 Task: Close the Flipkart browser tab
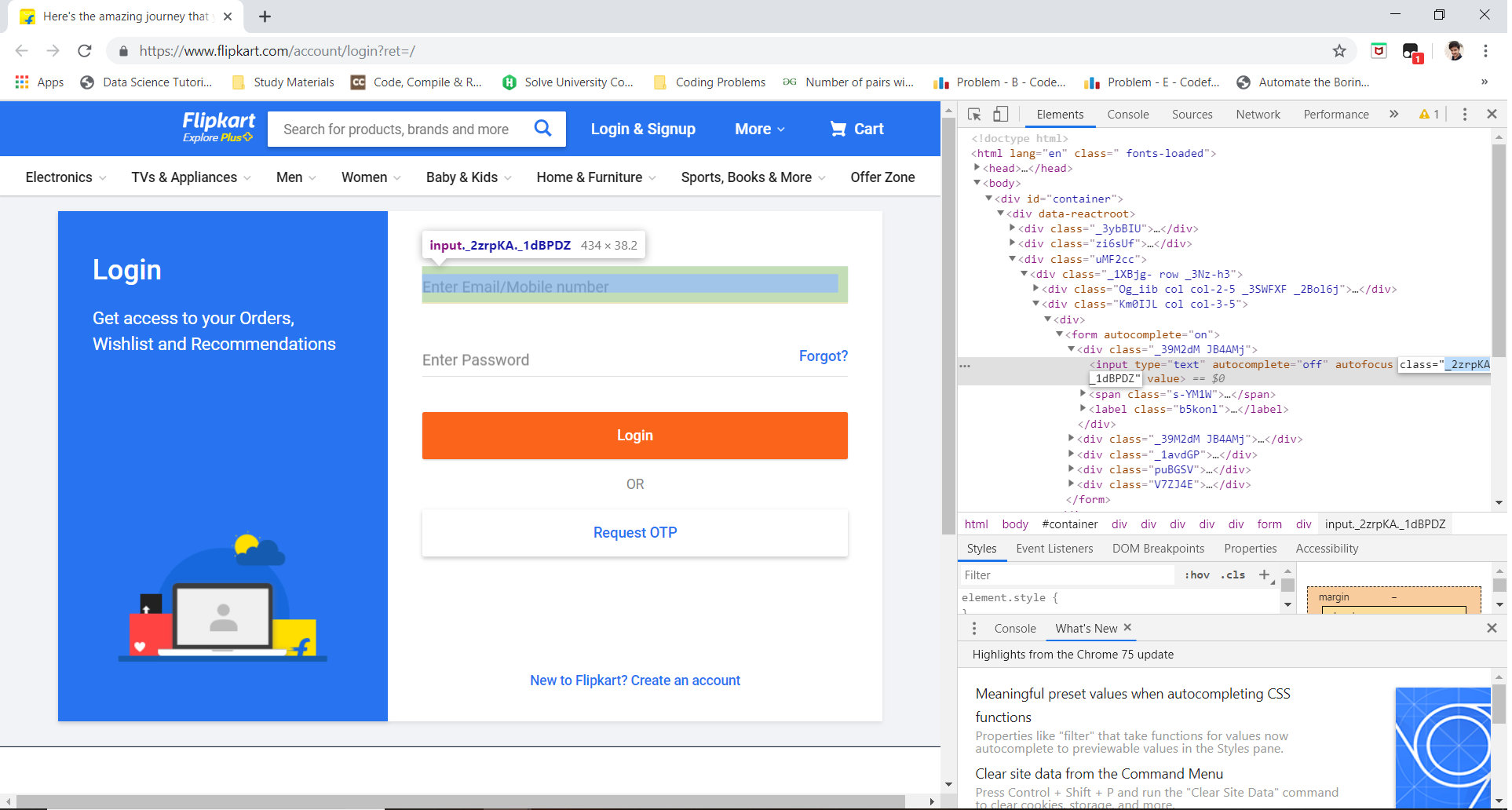tap(228, 16)
